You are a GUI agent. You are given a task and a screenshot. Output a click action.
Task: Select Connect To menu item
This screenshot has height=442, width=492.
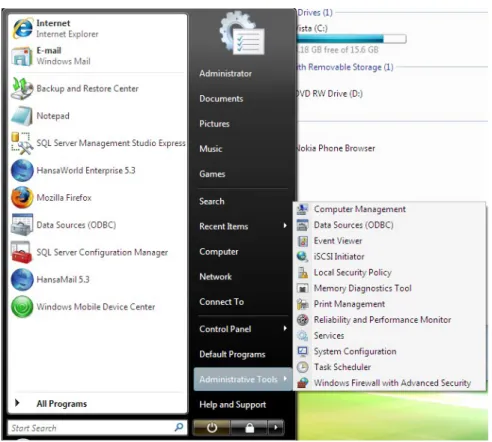pos(222,302)
